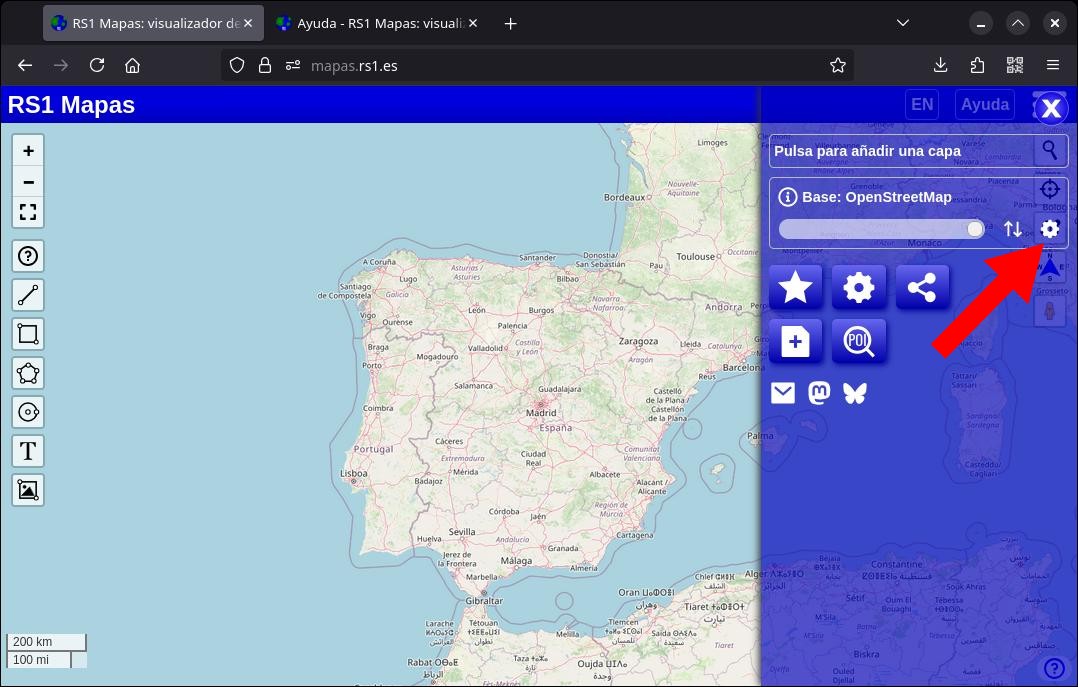This screenshot has height=687, width=1078.
Task: Click the Bordeaux label on the map
Action: (x=624, y=197)
